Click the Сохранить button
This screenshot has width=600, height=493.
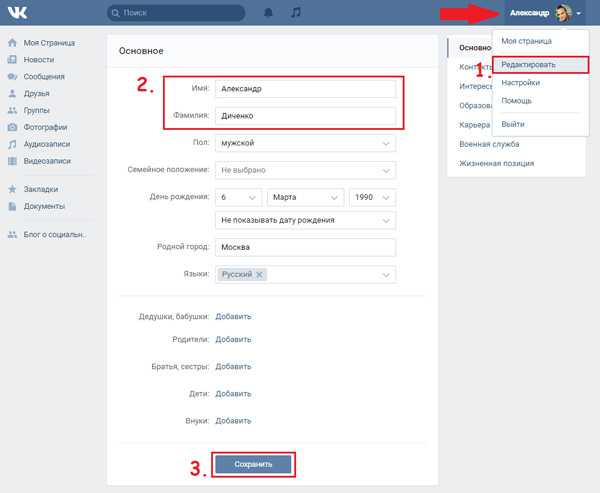[x=253, y=464]
